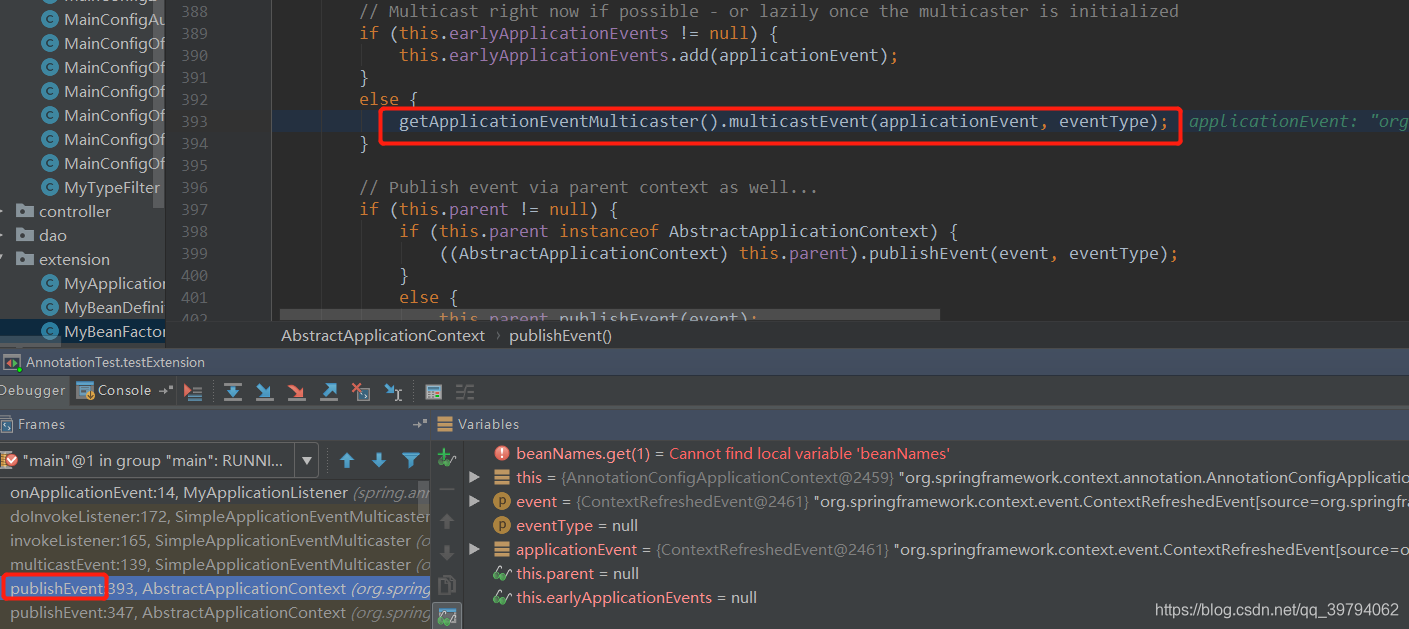Click the Drop Frame icon

(361, 392)
